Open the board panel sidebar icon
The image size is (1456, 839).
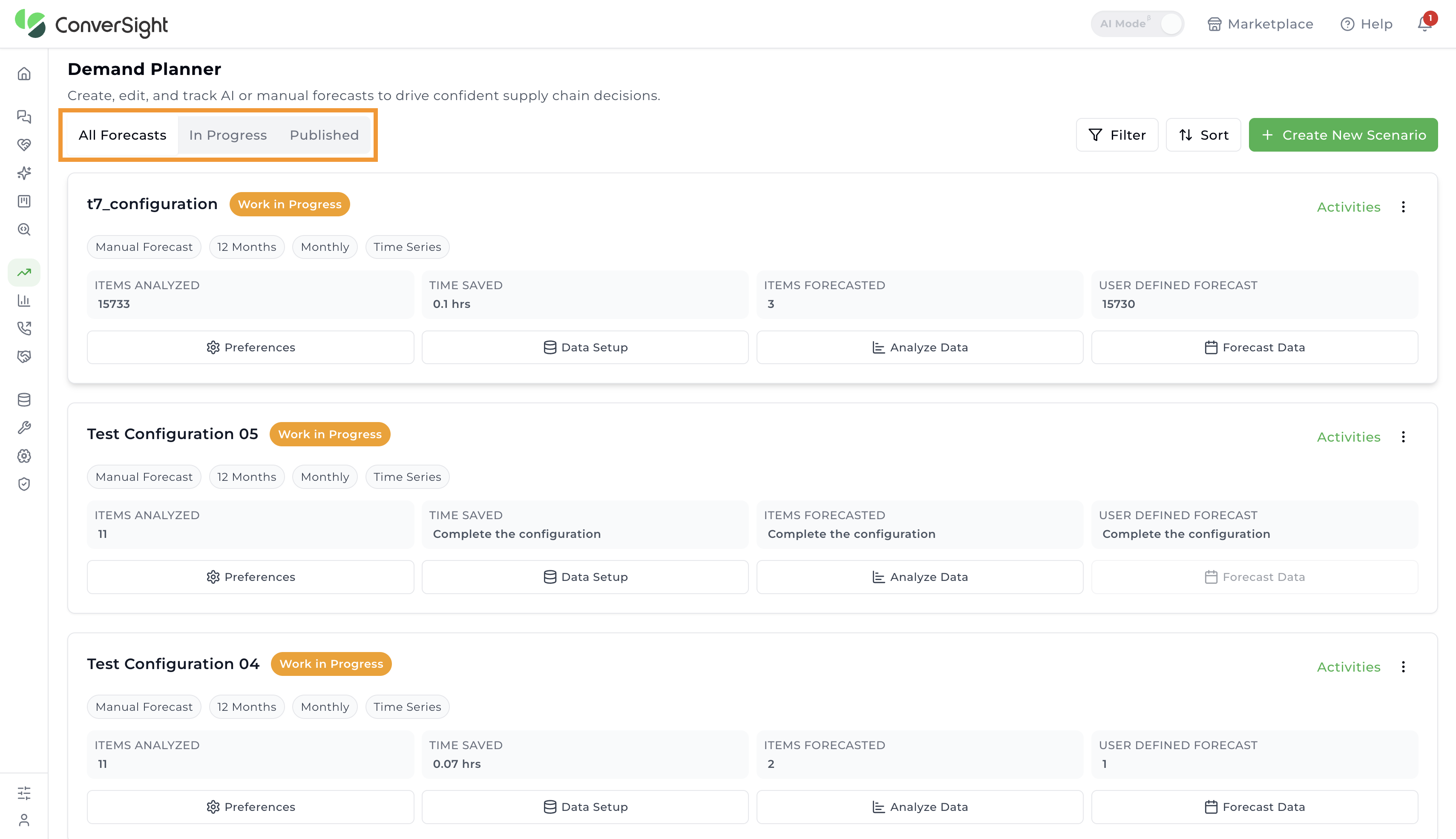[x=23, y=201]
